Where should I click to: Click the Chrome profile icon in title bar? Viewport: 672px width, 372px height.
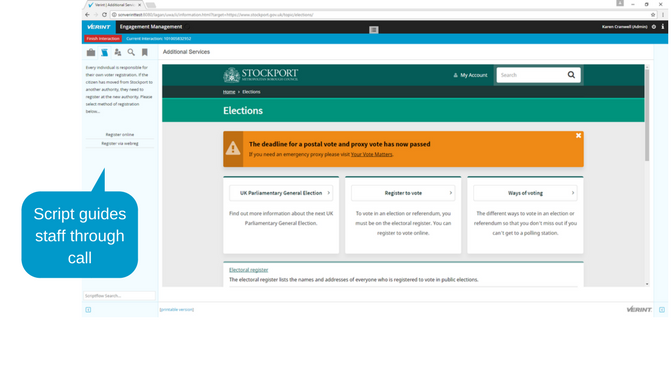point(620,3)
